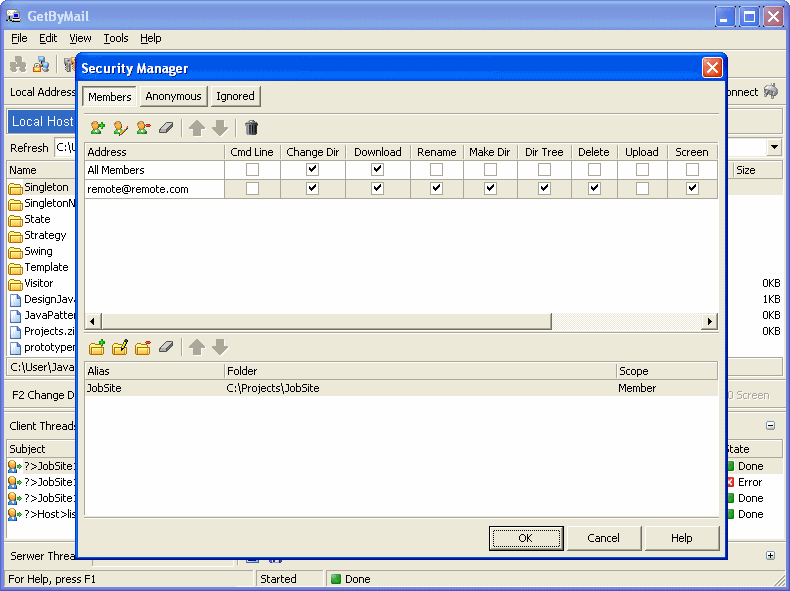790x591 pixels.
Task: Move member up with the arrow icon
Action: 197,128
